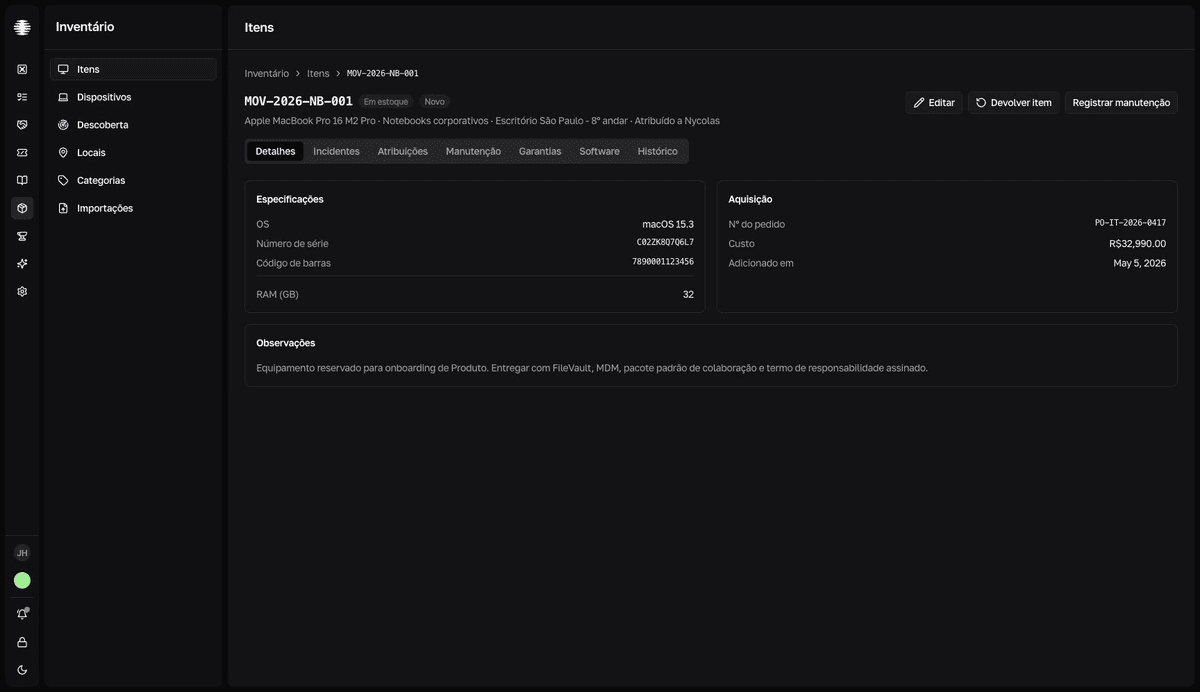
Task: Click the Observações note text
Action: (592, 368)
